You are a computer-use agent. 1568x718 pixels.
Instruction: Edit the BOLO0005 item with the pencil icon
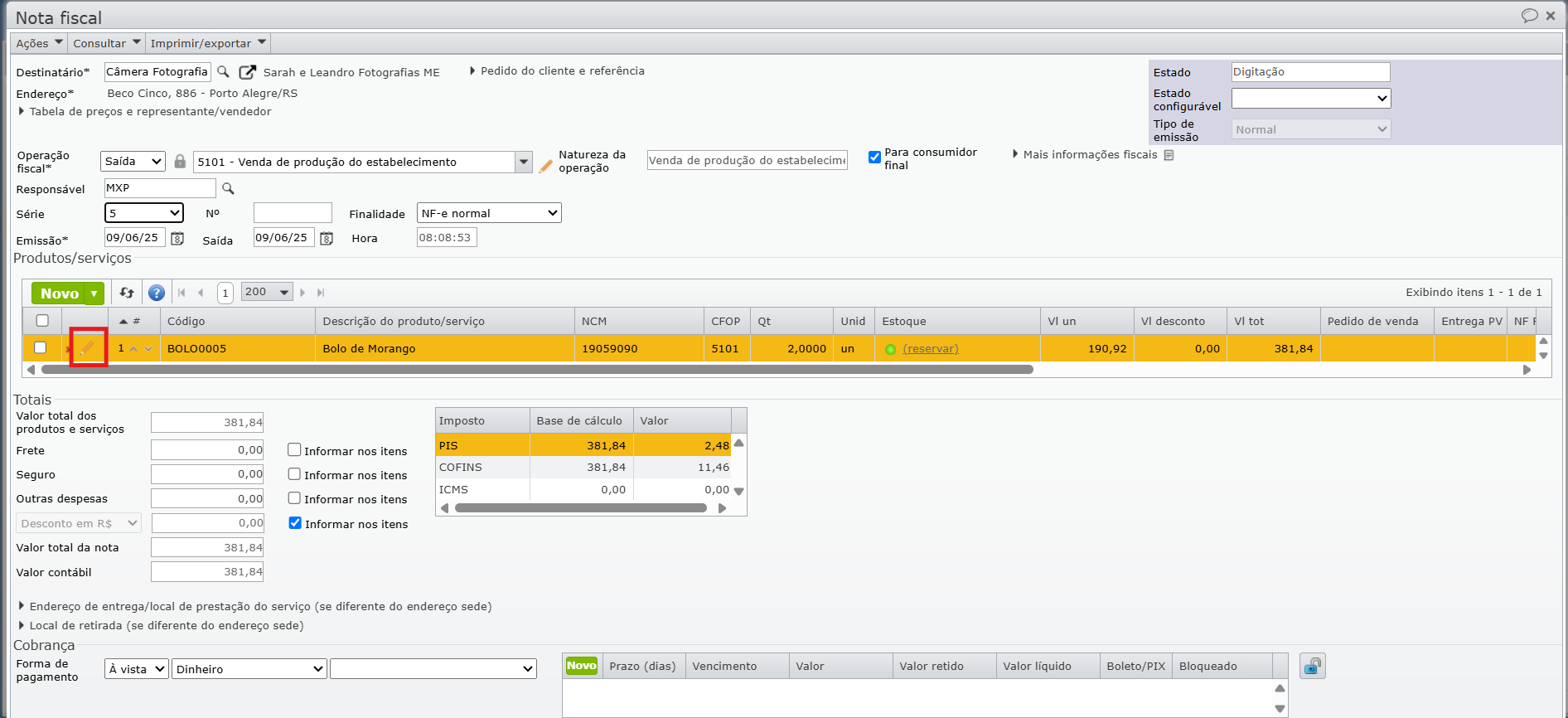pos(87,348)
